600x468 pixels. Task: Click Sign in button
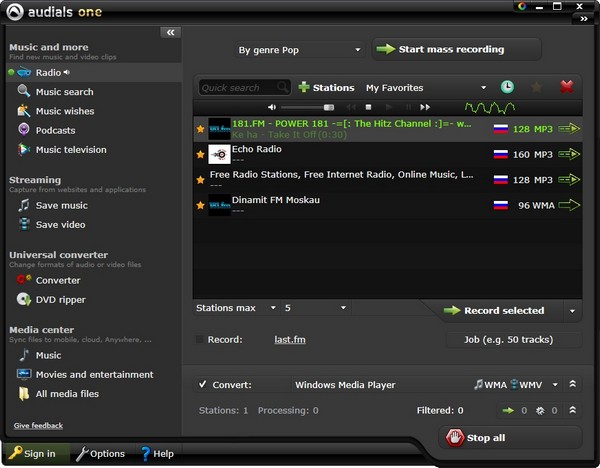(36, 453)
